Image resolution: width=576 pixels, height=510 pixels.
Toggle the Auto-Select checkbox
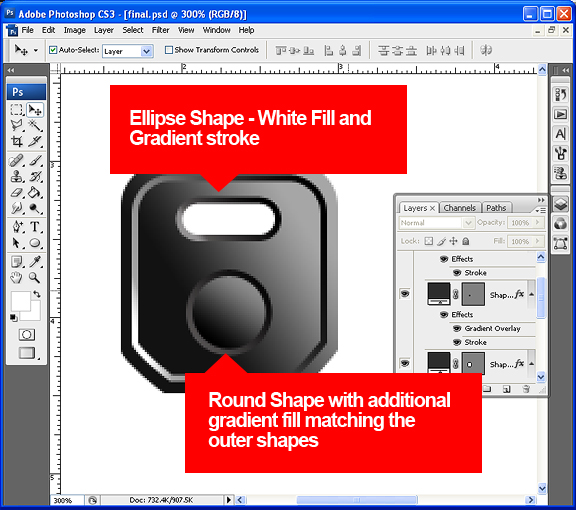53,50
